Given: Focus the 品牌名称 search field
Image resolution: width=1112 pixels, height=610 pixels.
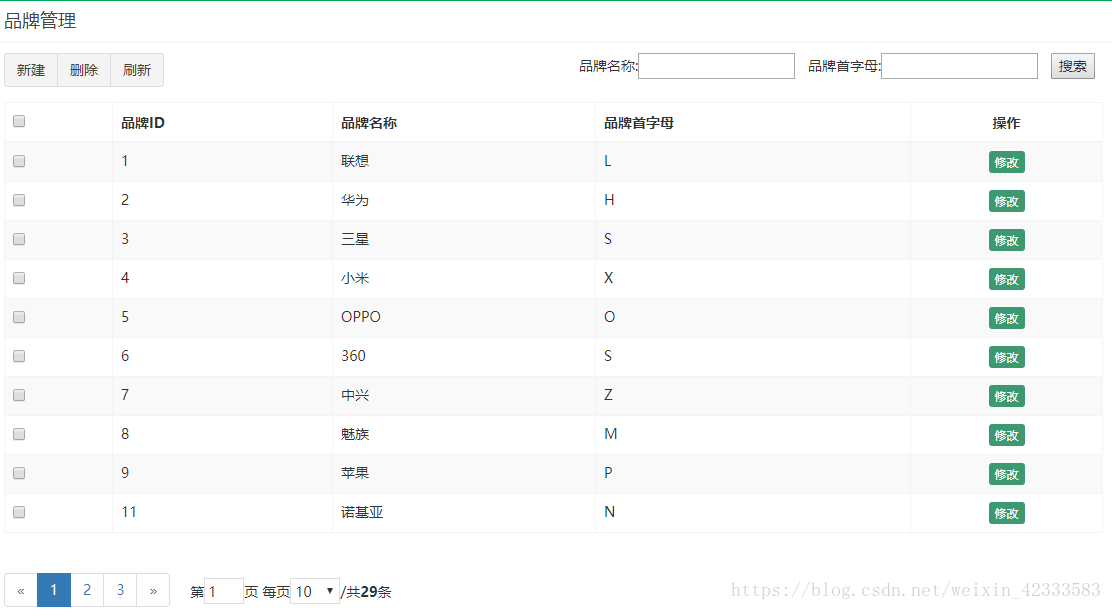Looking at the screenshot, I should 716,66.
